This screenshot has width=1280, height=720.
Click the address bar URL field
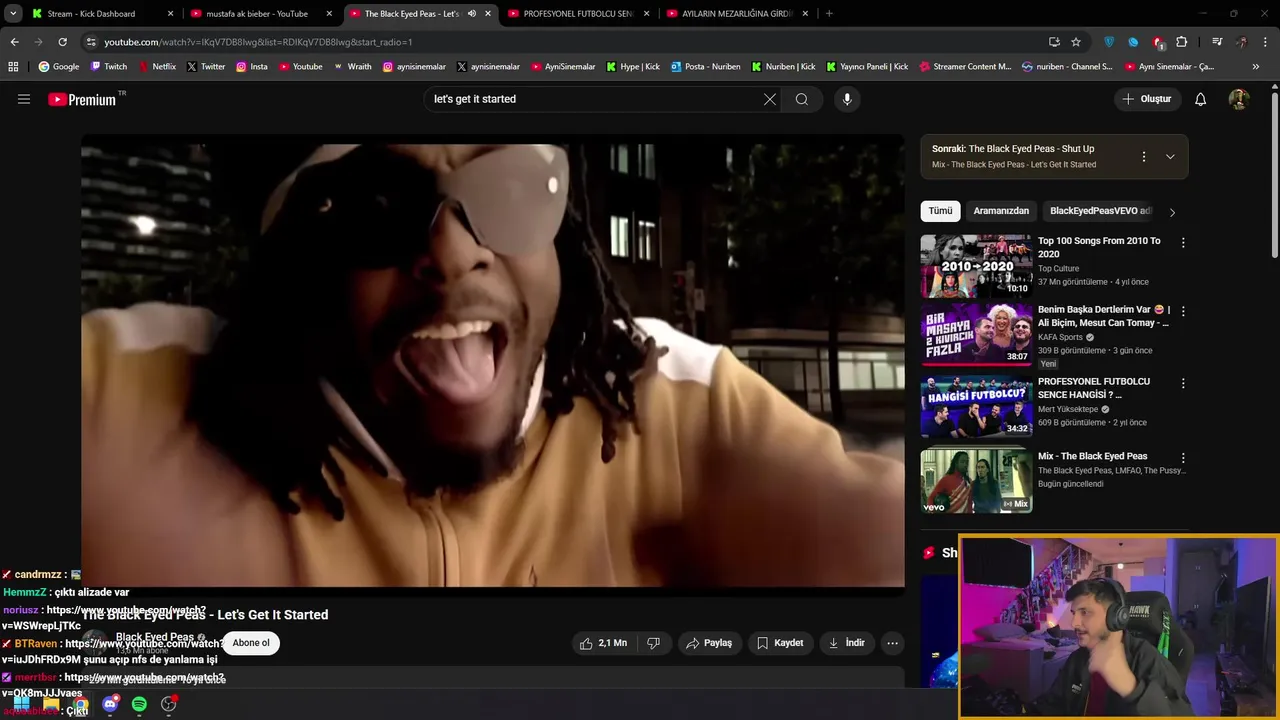tap(560, 42)
